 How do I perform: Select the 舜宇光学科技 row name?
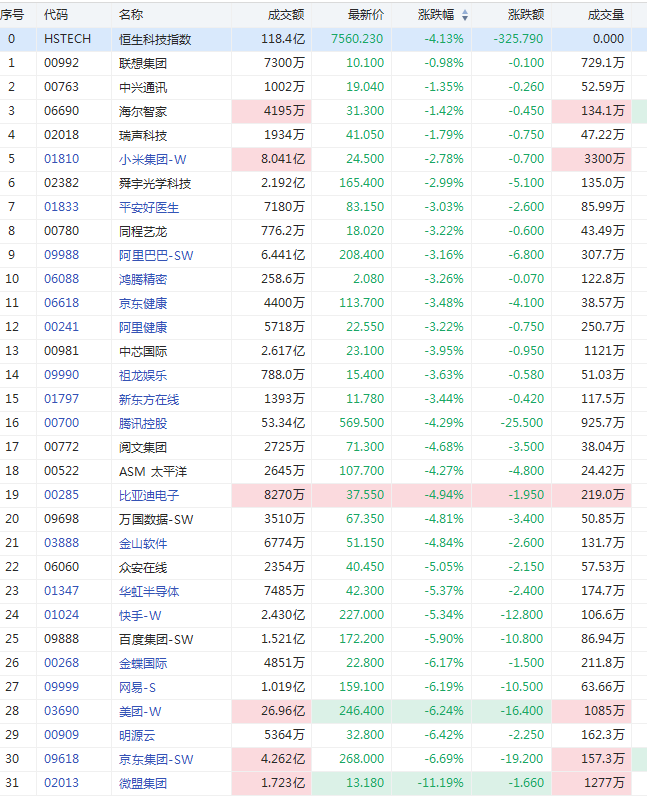155,184
